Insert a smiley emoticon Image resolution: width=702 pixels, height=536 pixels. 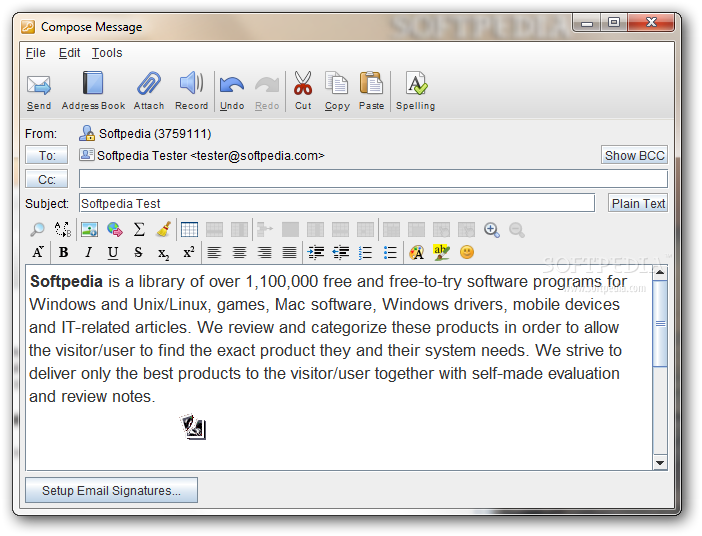click(x=467, y=253)
